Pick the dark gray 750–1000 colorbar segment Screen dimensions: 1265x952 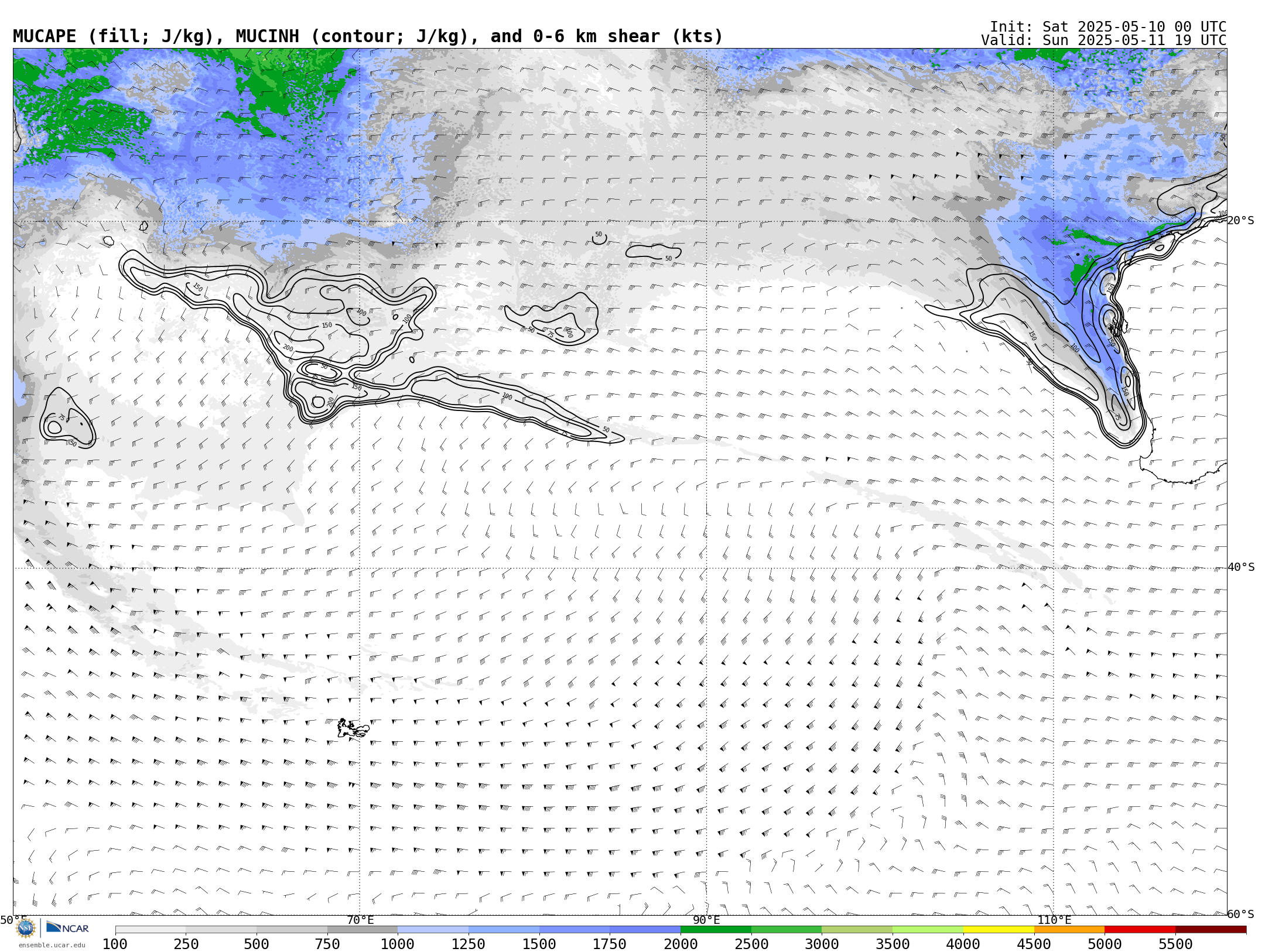click(363, 930)
